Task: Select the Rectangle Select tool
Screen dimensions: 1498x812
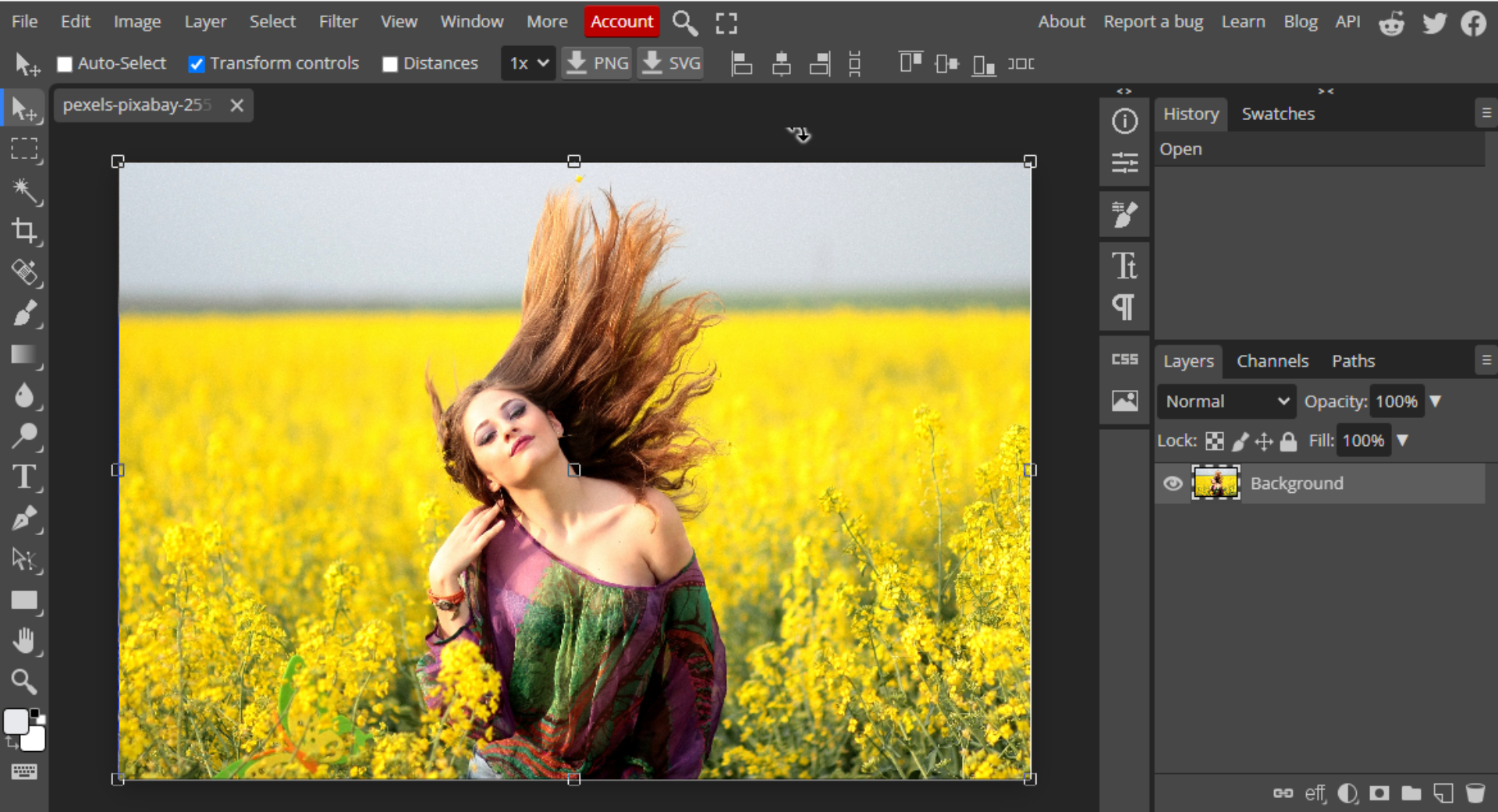Action: coord(24,149)
